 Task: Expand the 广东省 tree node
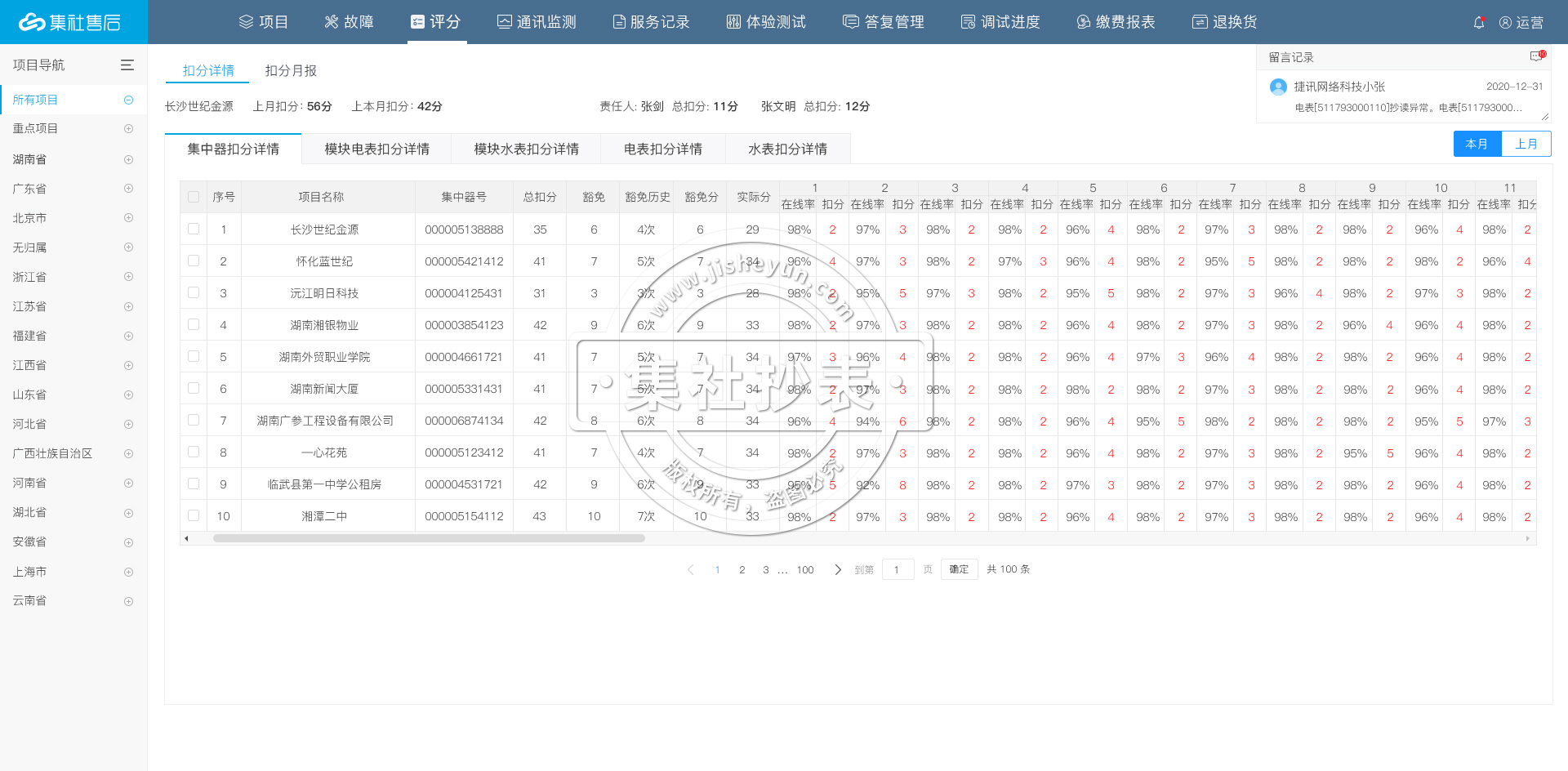(x=128, y=189)
